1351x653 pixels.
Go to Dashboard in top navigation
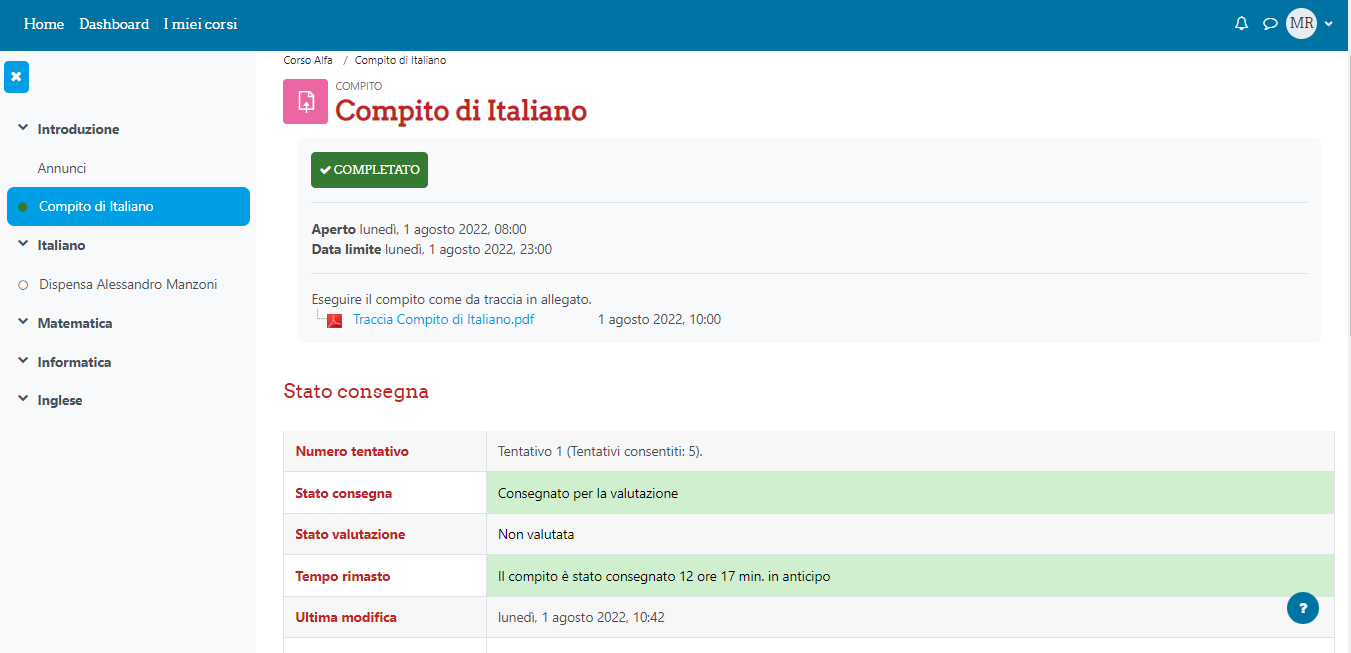point(114,24)
